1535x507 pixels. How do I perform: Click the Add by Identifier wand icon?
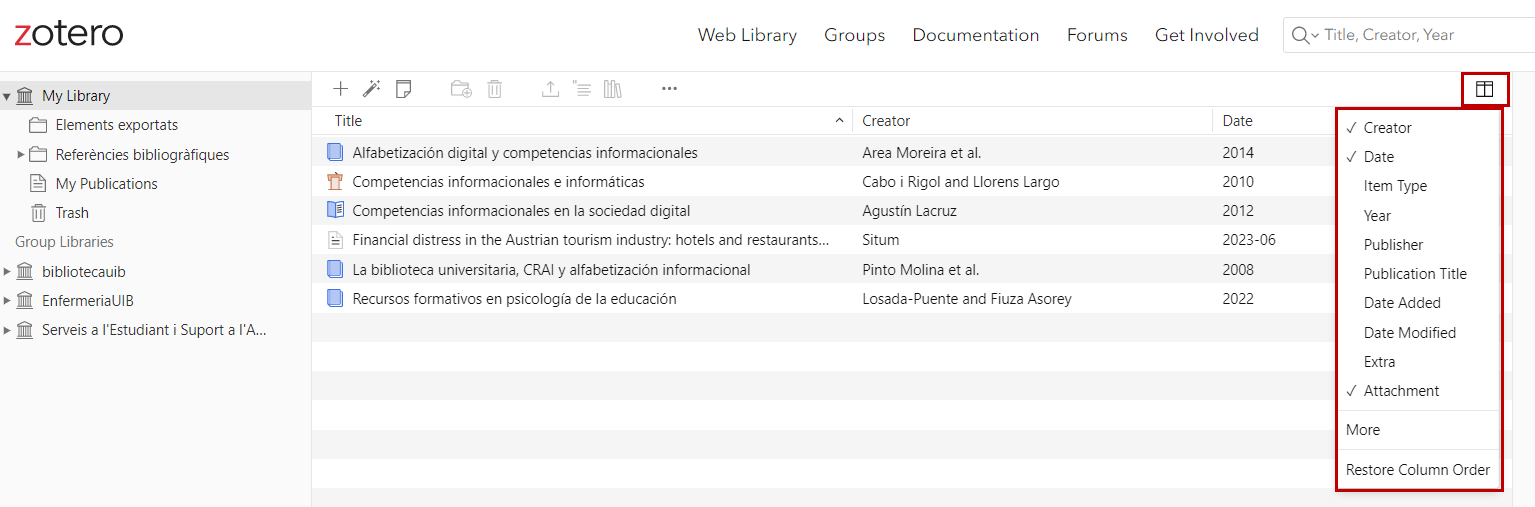[x=371, y=89]
